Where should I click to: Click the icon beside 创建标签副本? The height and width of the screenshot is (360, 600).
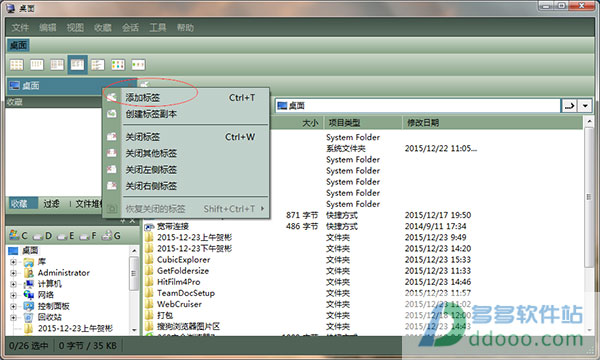coord(111,114)
